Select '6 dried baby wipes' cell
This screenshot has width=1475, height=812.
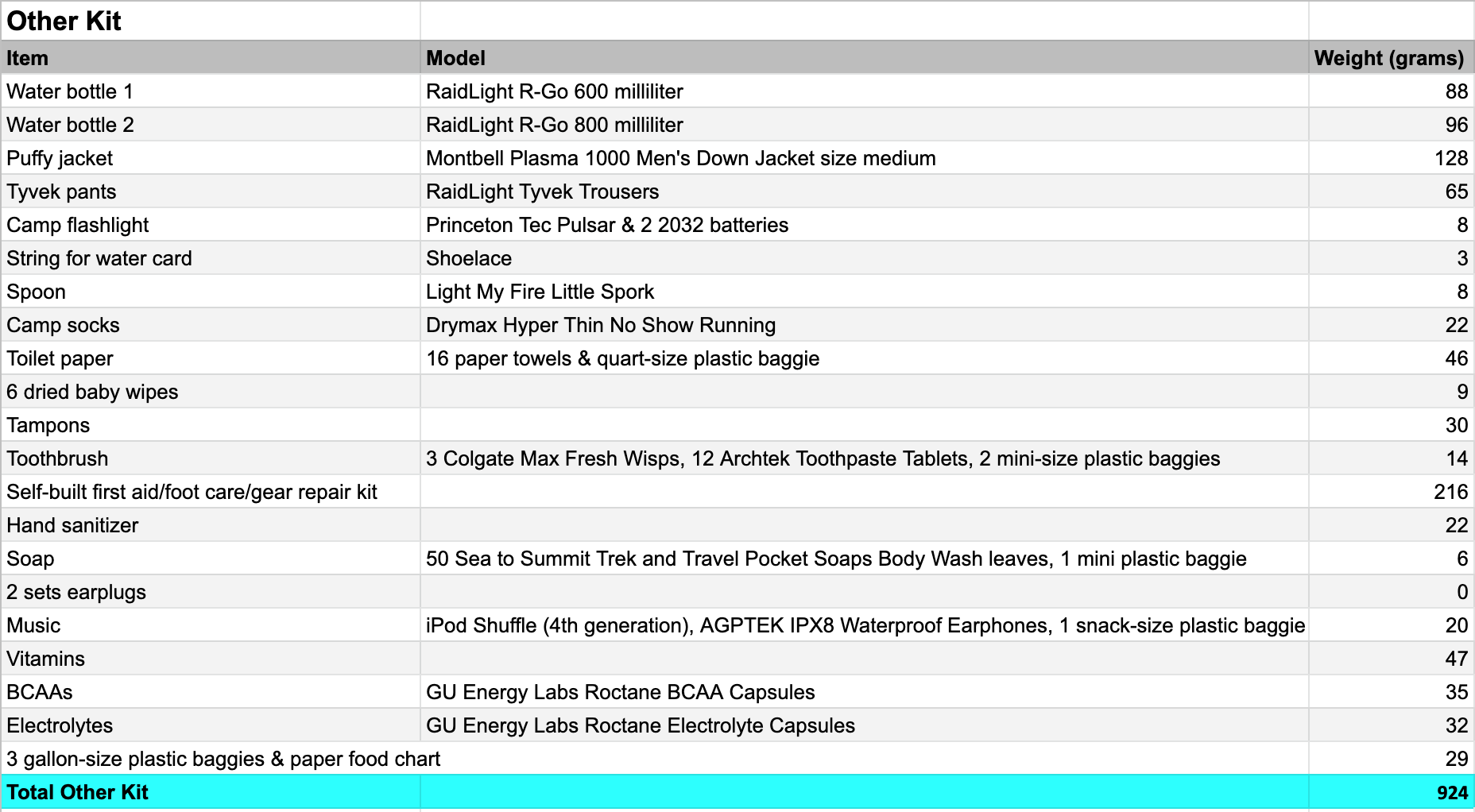click(x=211, y=392)
